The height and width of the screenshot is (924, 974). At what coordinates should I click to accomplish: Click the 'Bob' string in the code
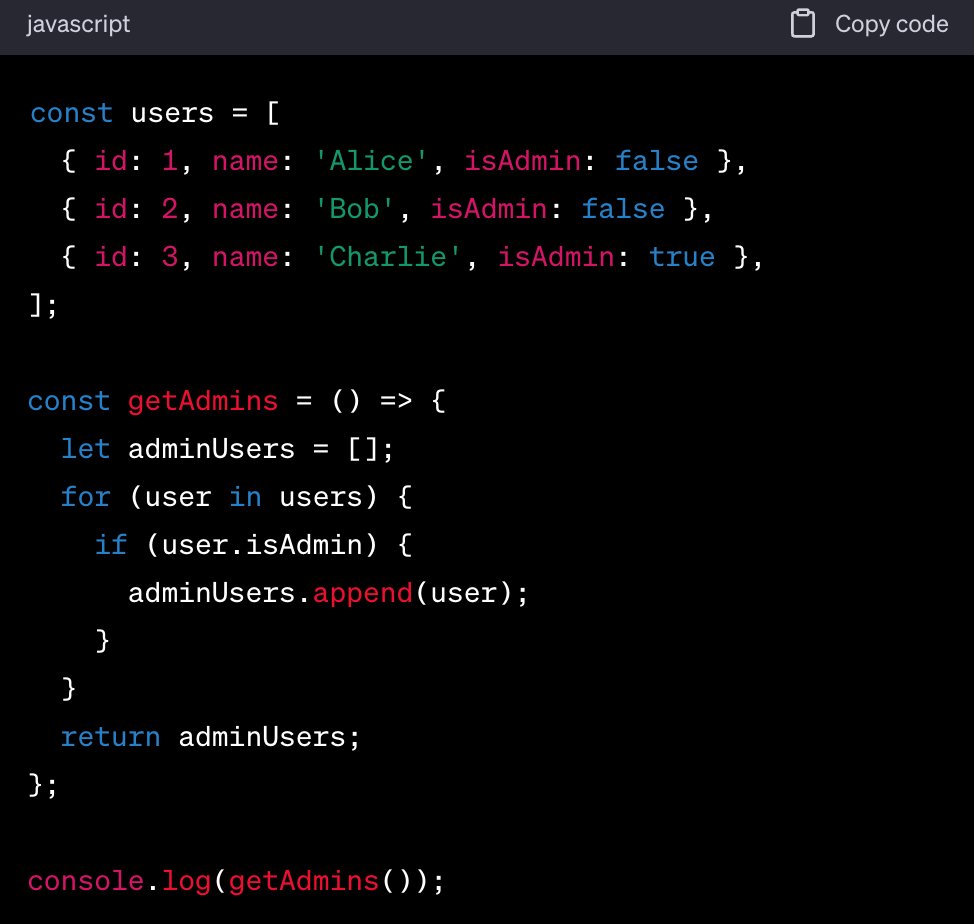click(x=354, y=209)
